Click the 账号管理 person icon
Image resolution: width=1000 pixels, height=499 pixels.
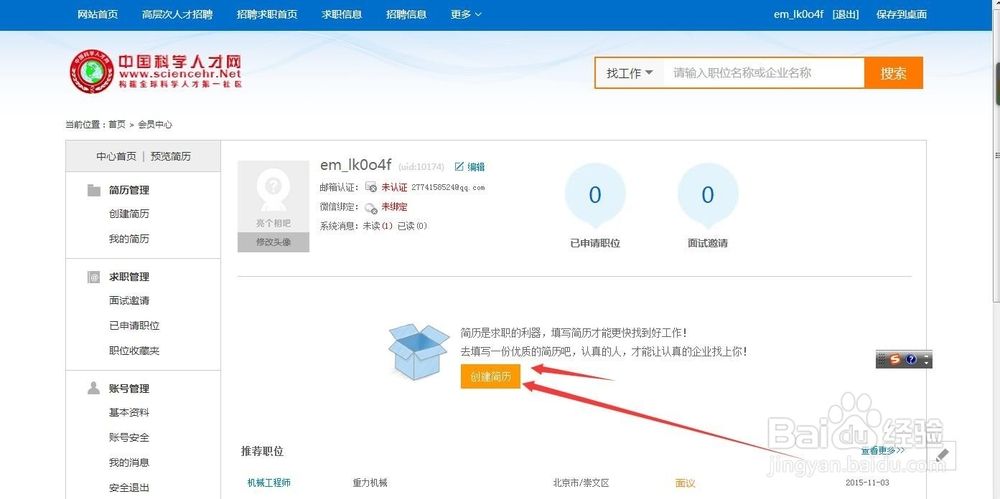[x=94, y=388]
